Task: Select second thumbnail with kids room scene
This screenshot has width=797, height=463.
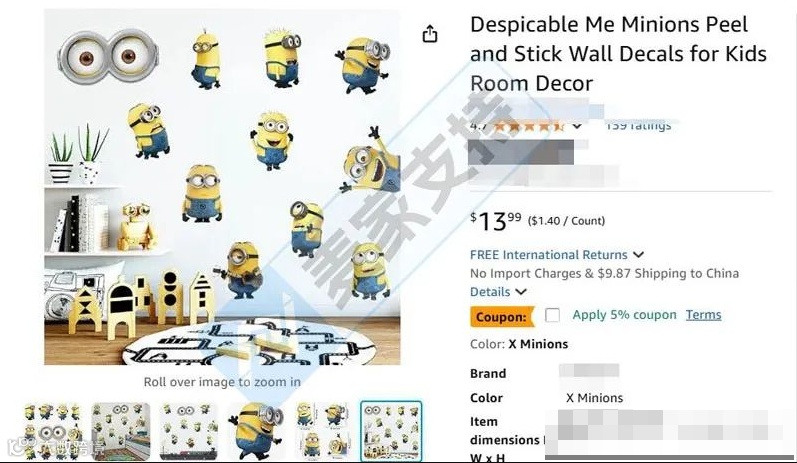Action: 120,431
